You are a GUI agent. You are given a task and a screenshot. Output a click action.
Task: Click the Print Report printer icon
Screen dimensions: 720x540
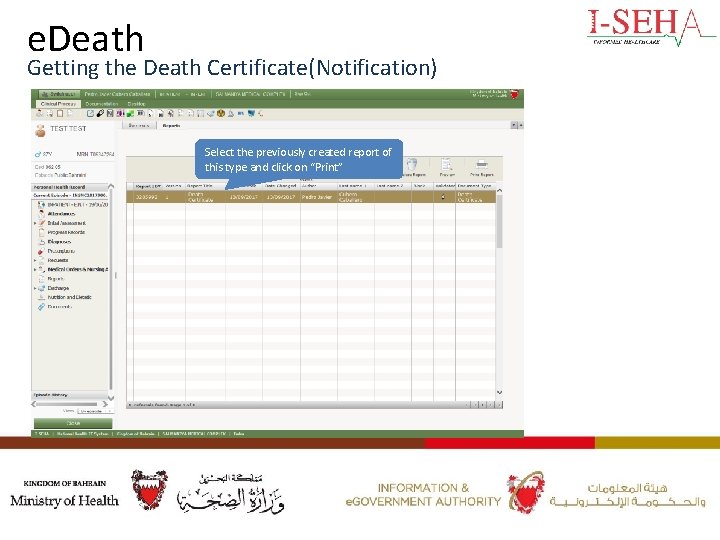482,164
